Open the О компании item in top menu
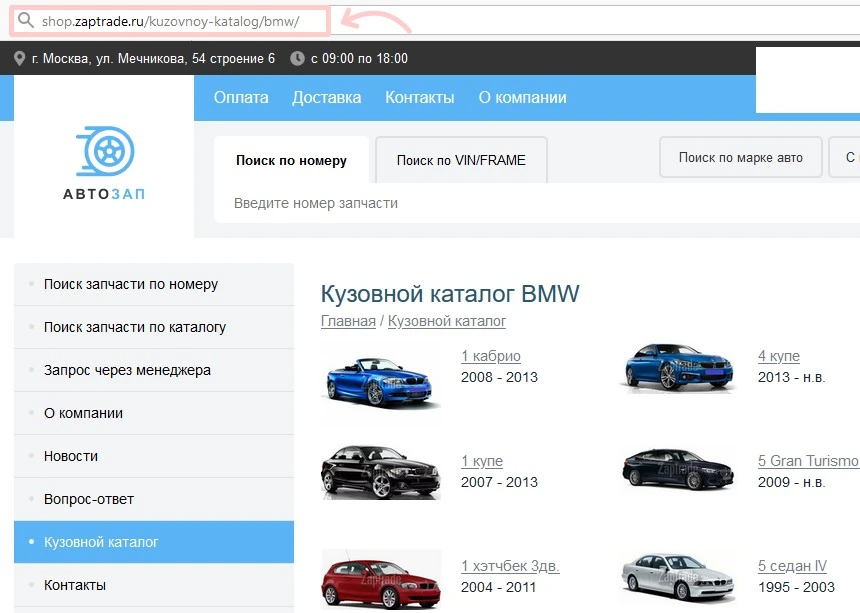This screenshot has width=860, height=613. coord(522,98)
